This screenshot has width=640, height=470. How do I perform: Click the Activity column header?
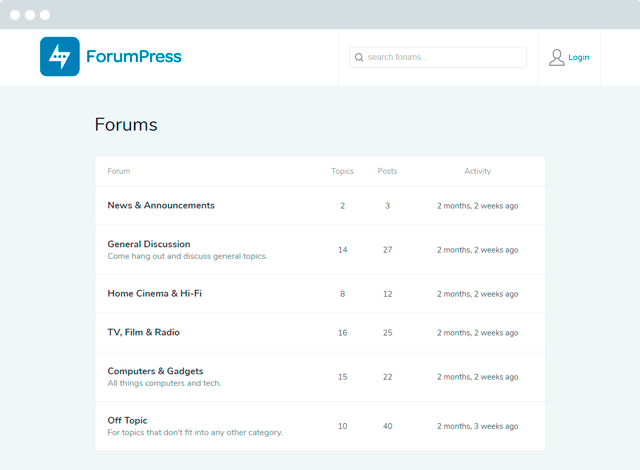pos(477,171)
